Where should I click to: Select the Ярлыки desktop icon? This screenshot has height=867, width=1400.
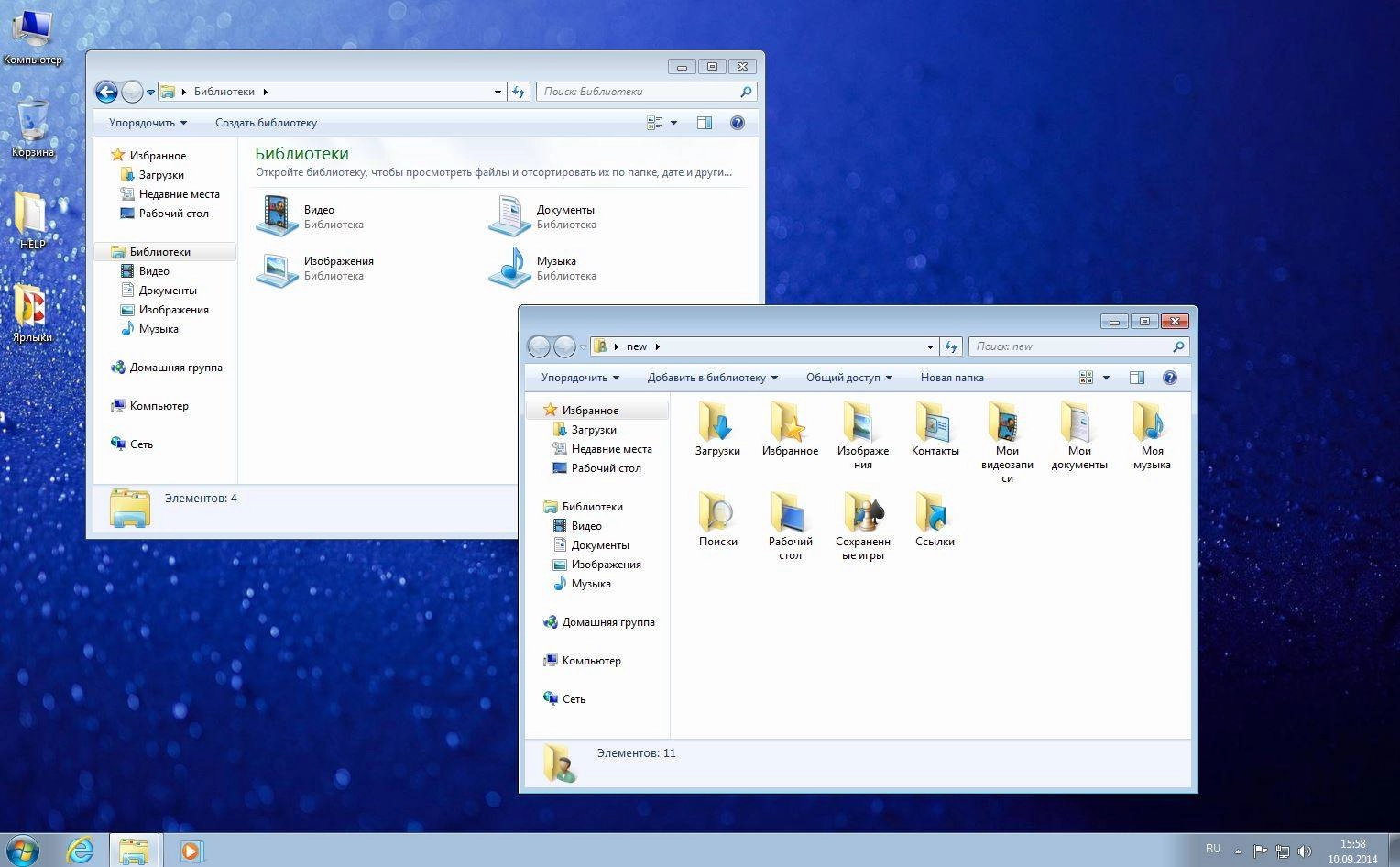[x=32, y=313]
